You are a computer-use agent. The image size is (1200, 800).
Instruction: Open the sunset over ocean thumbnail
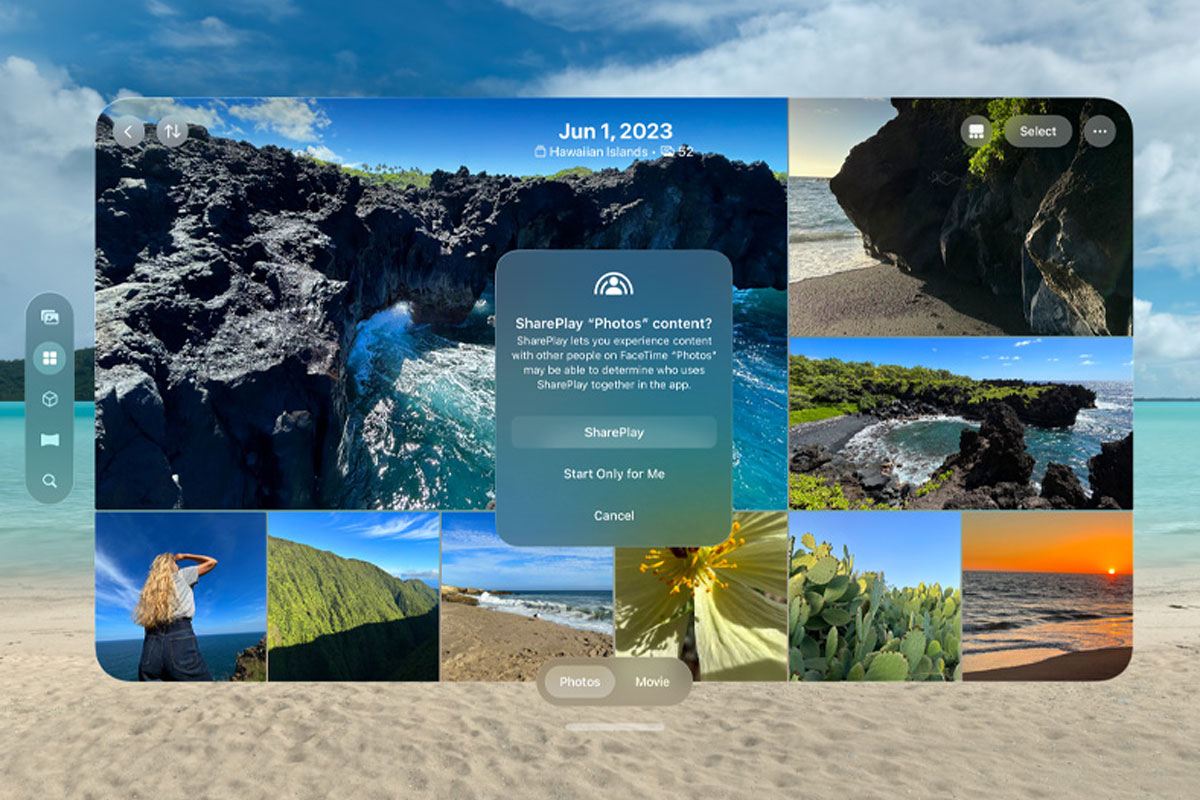pyautogui.click(x=1047, y=597)
